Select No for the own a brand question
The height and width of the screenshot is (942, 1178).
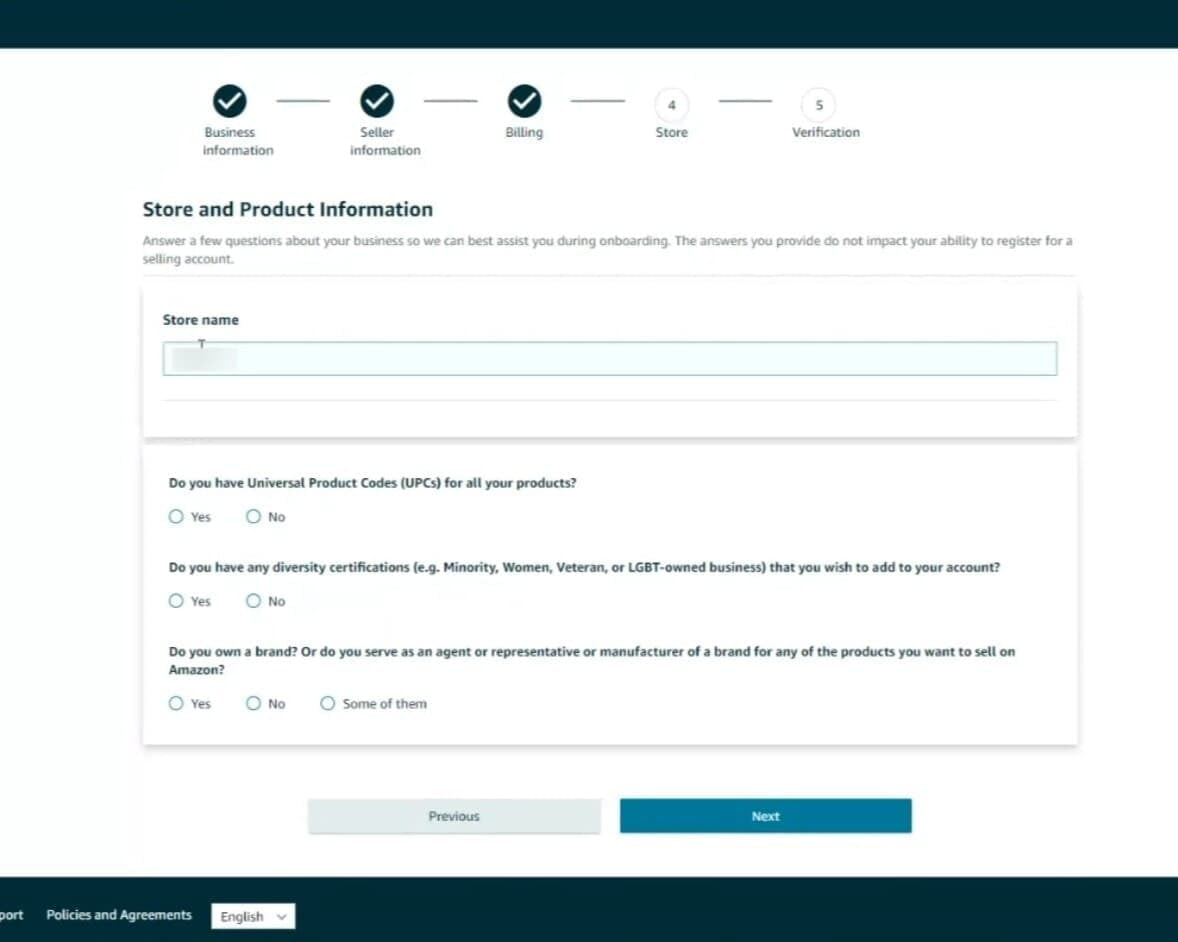[253, 703]
